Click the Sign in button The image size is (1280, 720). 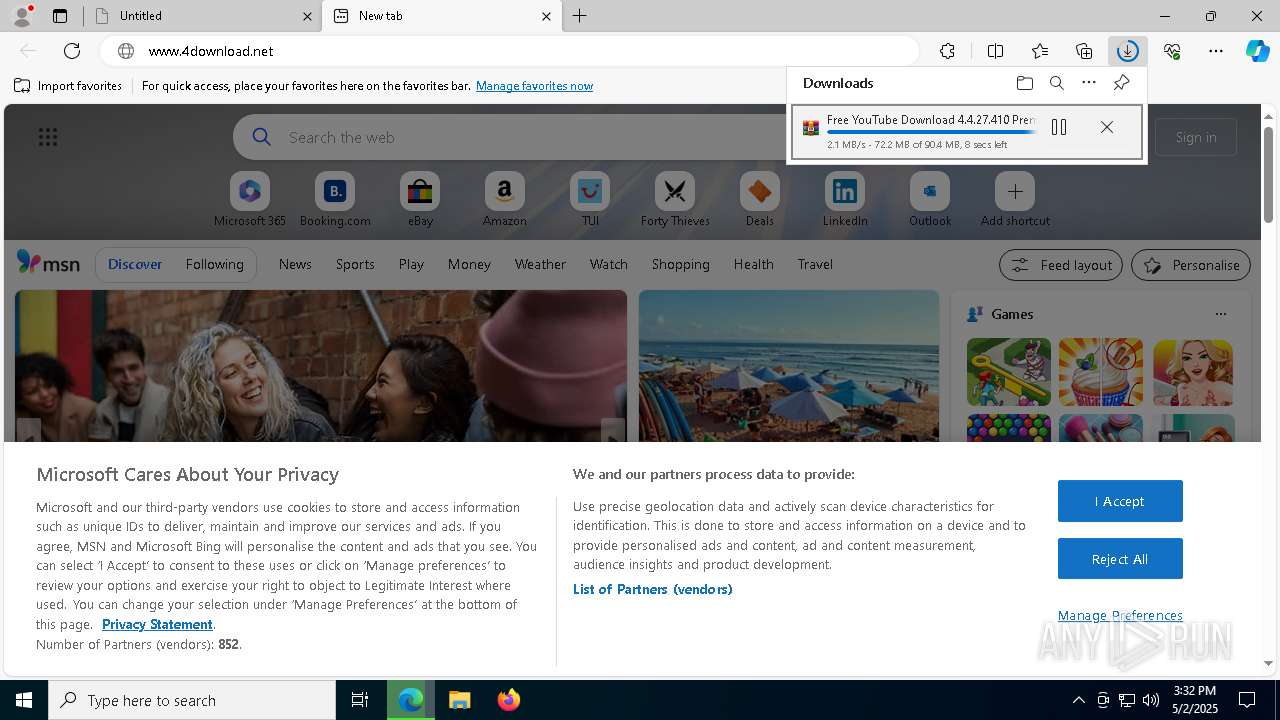1196,137
